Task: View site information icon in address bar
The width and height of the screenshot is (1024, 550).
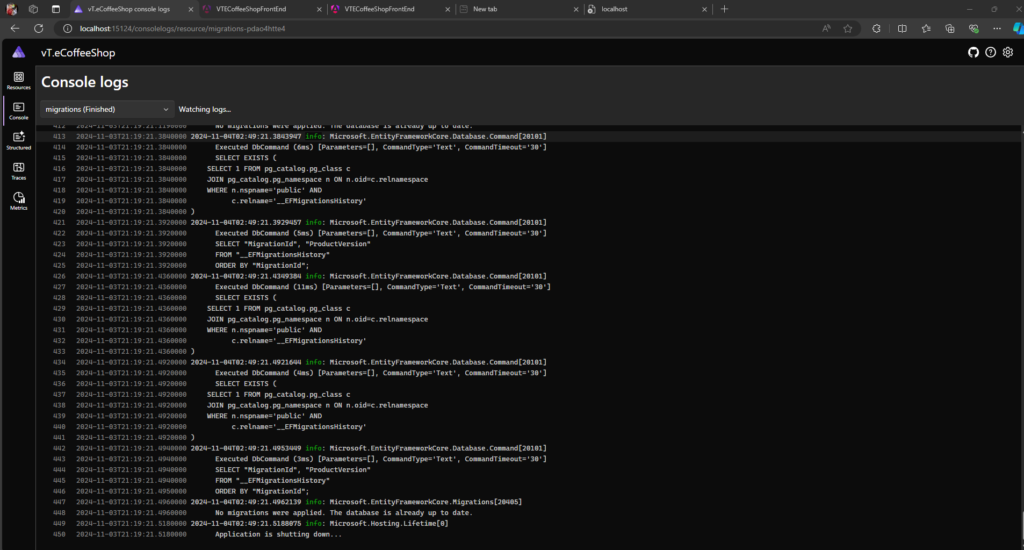Action: (x=67, y=29)
